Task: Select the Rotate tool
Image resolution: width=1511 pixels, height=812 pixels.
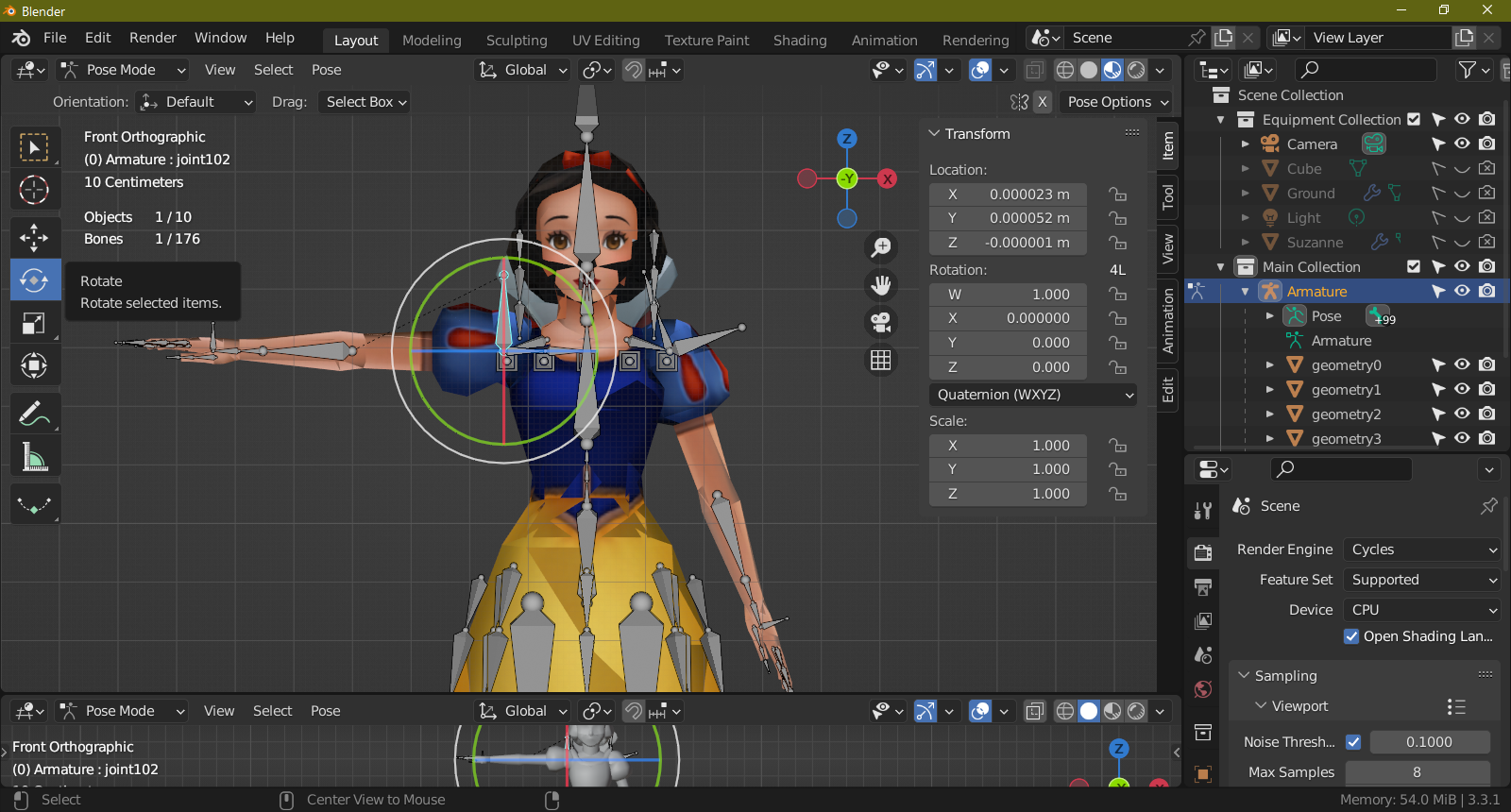Action: (x=35, y=280)
